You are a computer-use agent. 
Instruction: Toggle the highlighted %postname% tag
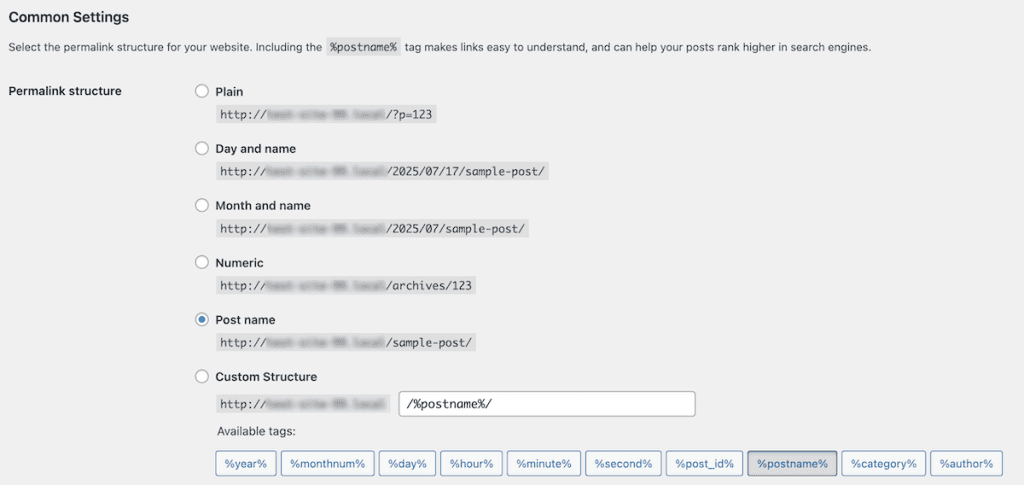(x=792, y=463)
